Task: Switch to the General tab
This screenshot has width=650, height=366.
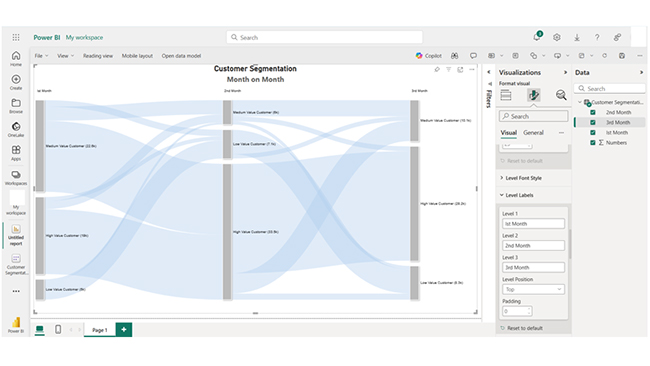Action: click(533, 133)
